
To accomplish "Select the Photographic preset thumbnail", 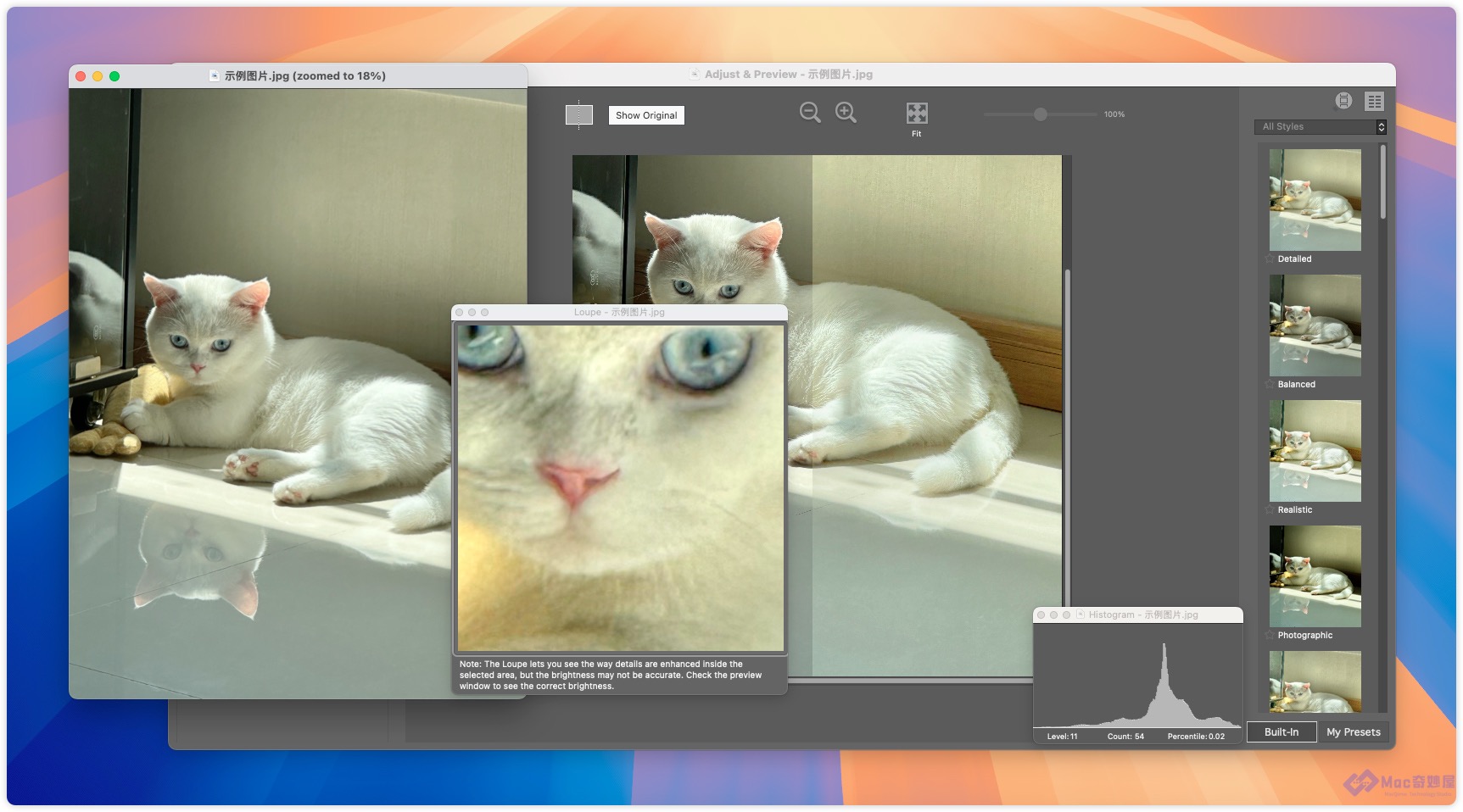I will click(1315, 576).
